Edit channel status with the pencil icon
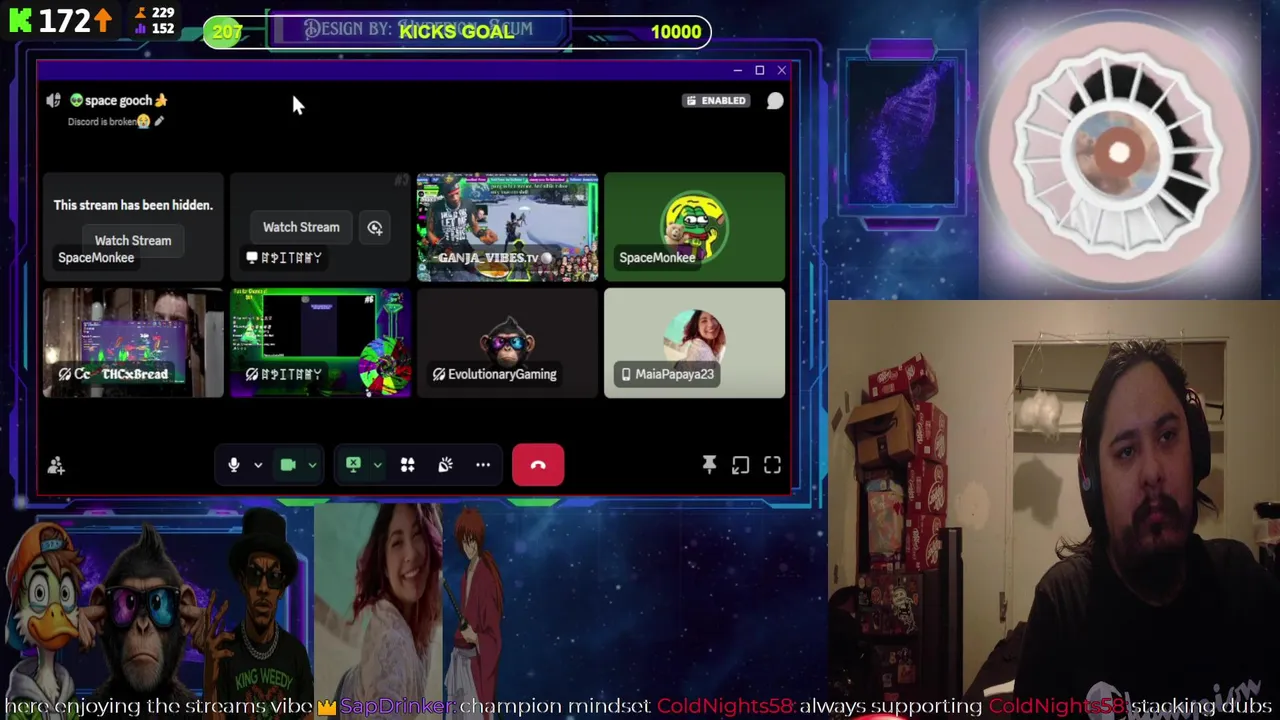Viewport: 1280px width, 720px height. 159,121
